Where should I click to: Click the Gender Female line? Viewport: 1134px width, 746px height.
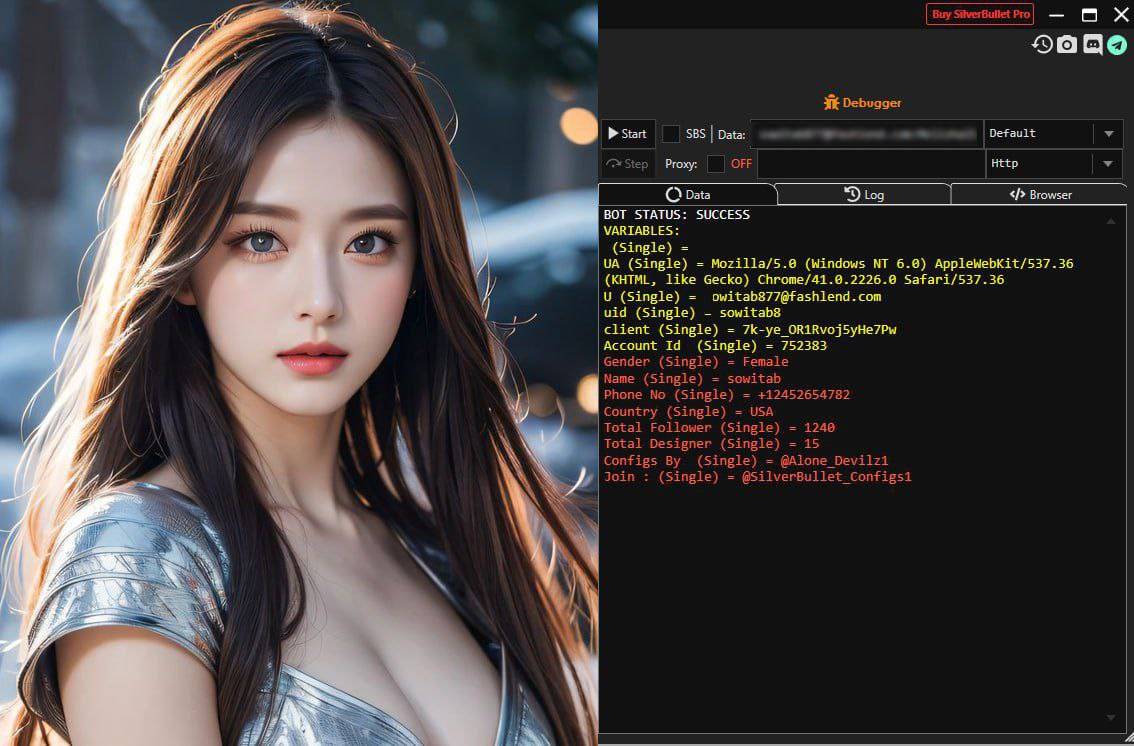click(x=696, y=361)
